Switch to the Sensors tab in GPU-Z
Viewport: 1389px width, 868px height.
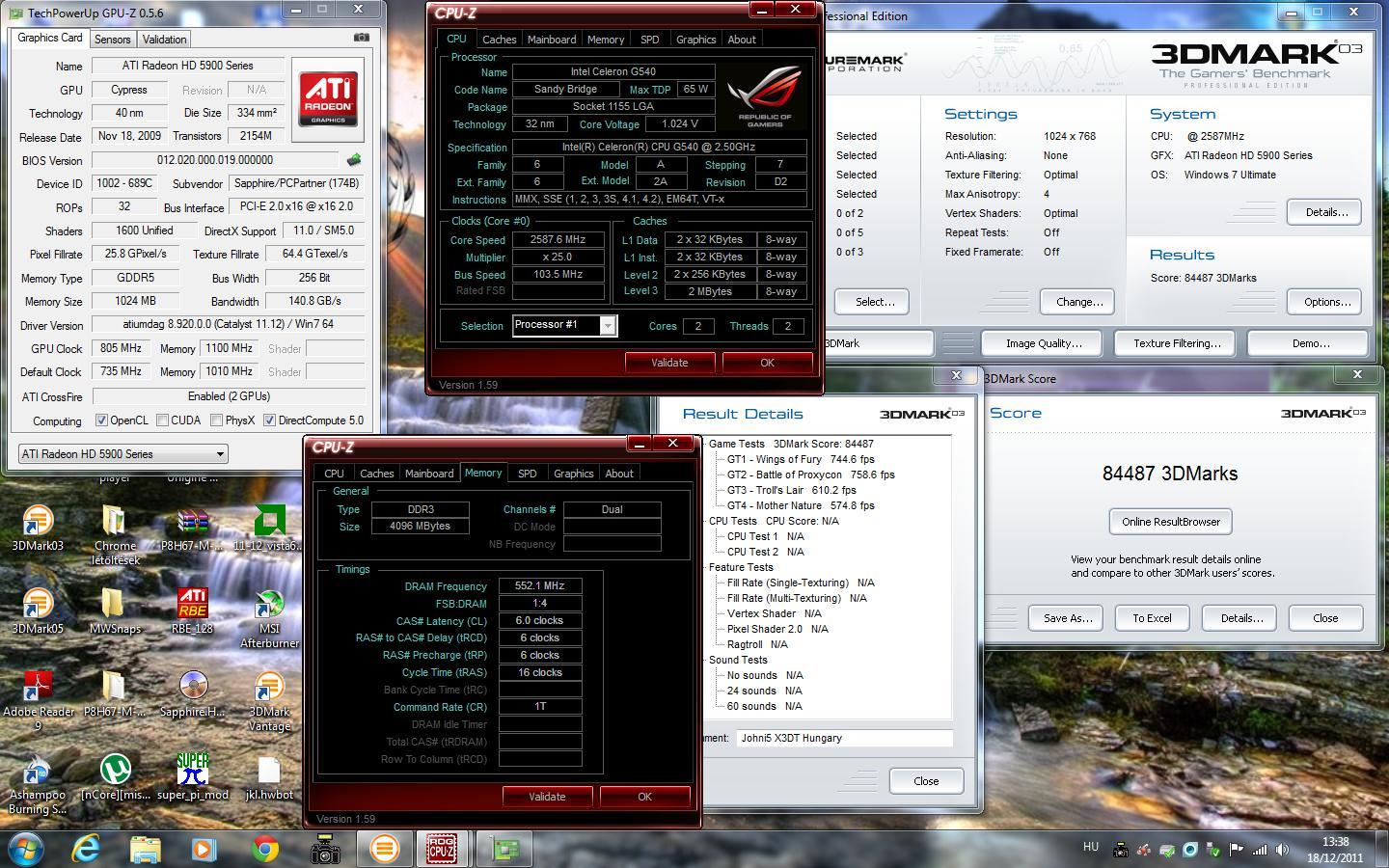(x=112, y=40)
